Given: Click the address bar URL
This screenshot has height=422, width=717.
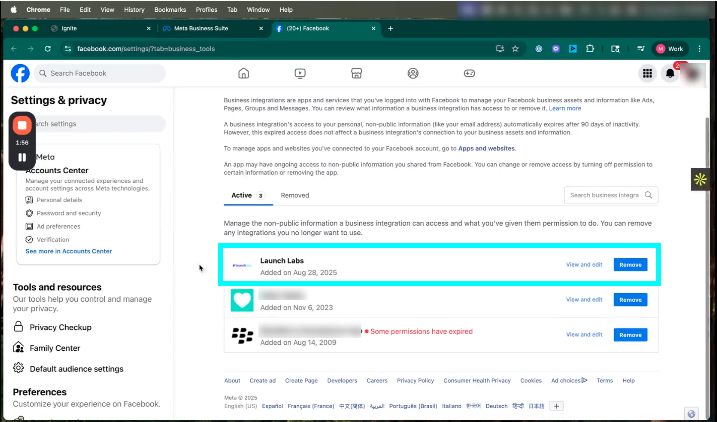Looking at the screenshot, I should point(146,48).
